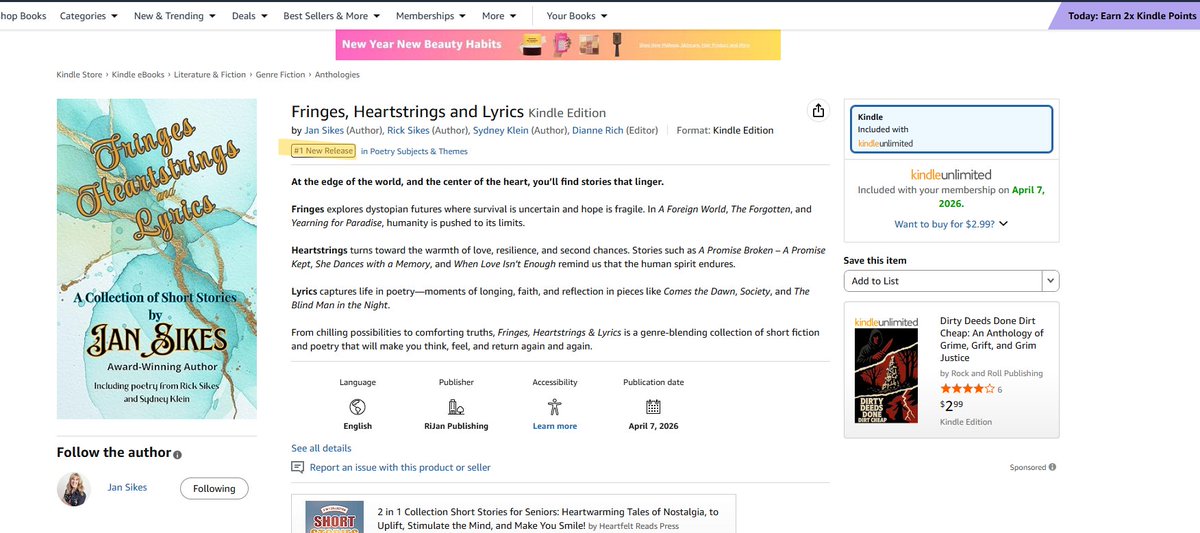Click star rating of Dirty Deeds book
Image resolution: width=1200 pixels, height=533 pixels.
pyautogui.click(x=967, y=388)
